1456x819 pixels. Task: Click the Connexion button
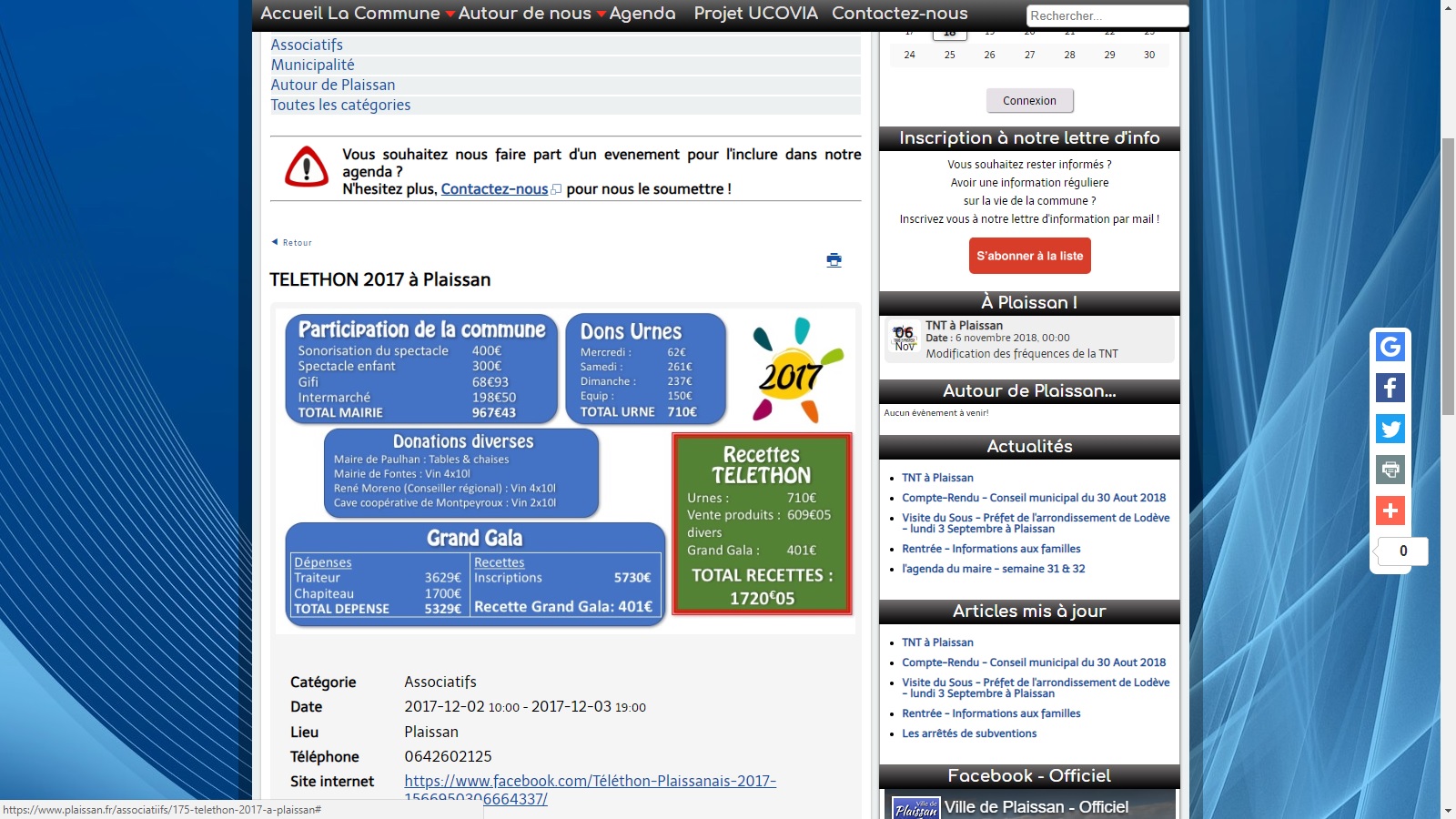[1029, 101]
